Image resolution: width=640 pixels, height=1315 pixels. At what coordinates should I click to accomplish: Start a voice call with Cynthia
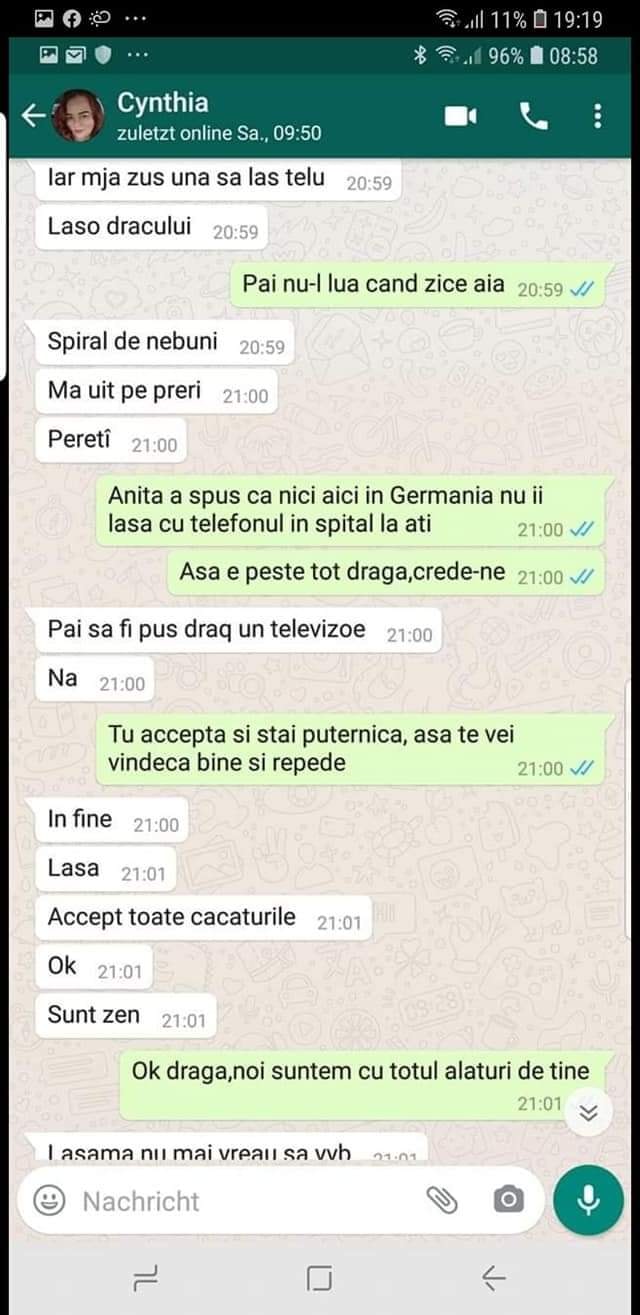(x=534, y=117)
